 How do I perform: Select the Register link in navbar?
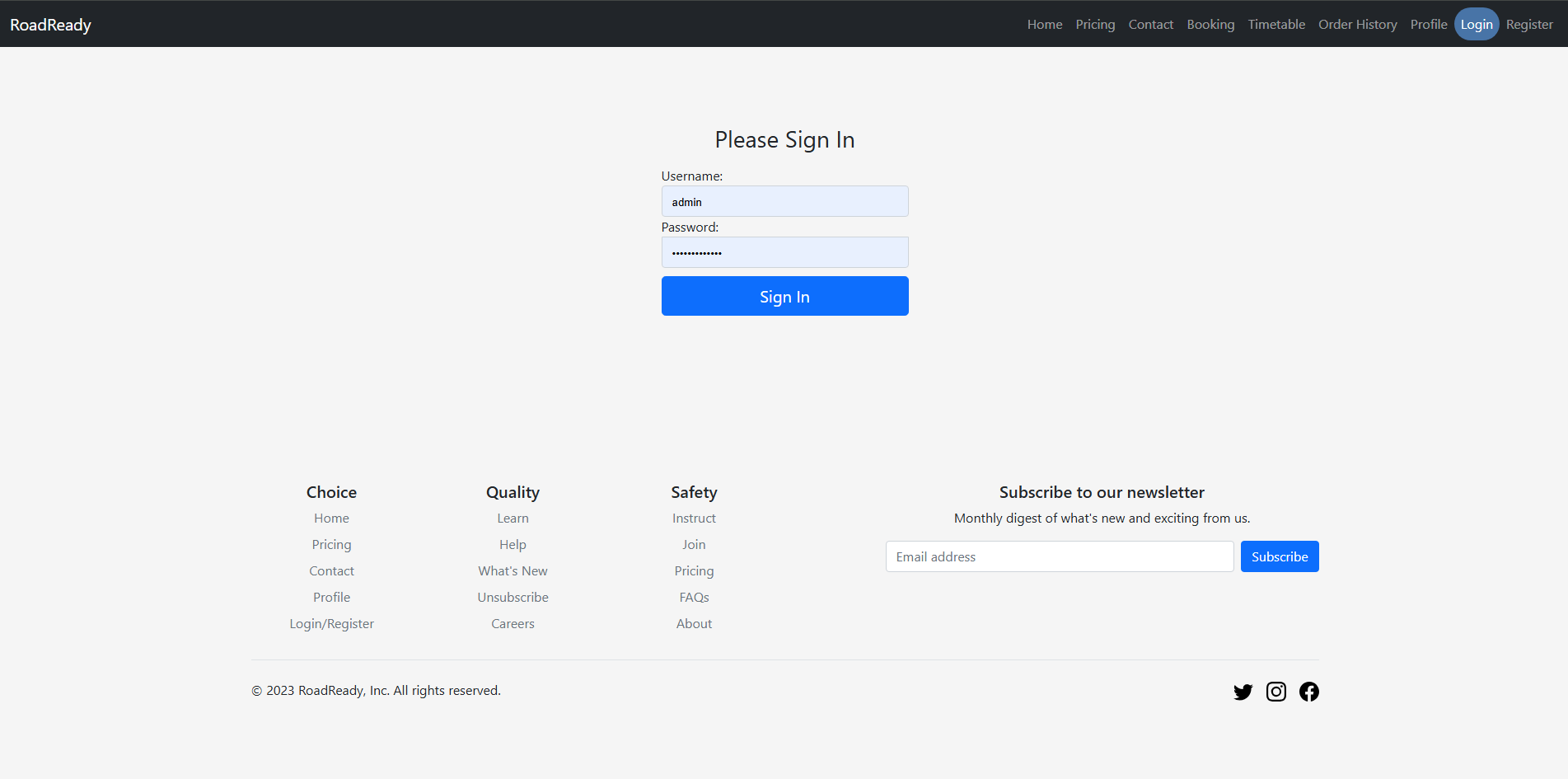tap(1529, 25)
